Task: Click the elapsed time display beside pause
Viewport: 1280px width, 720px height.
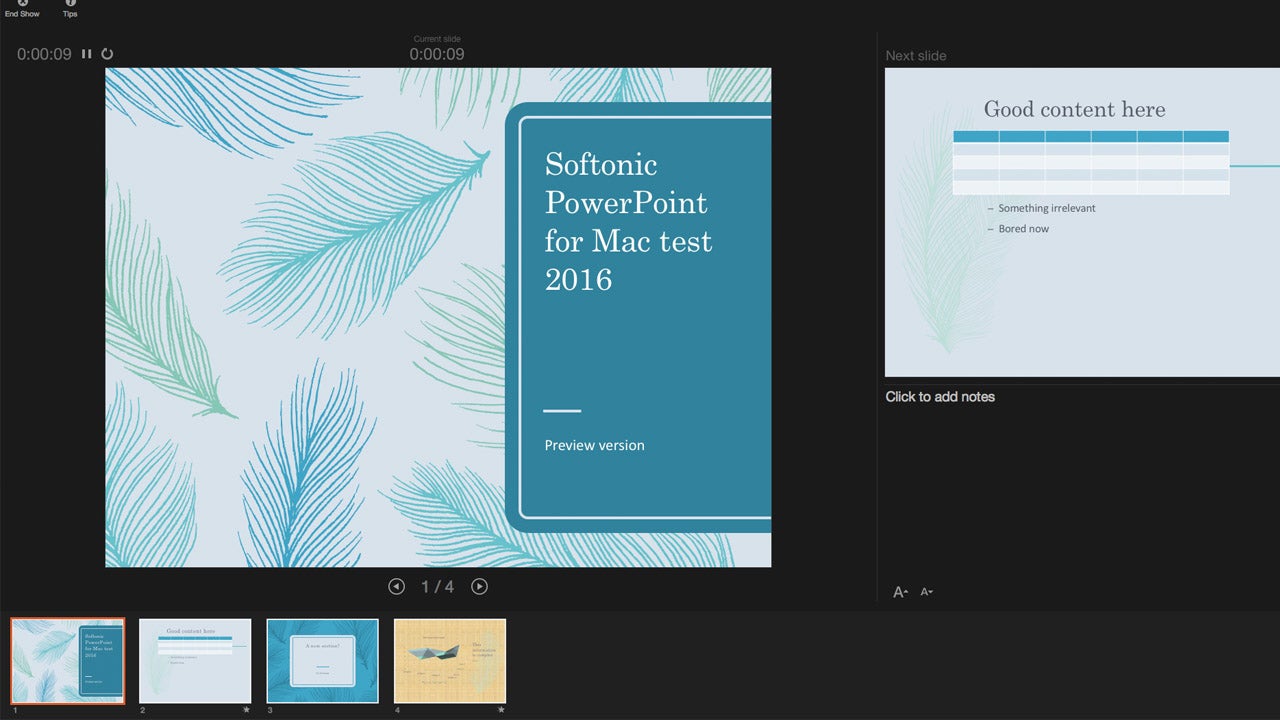Action: pos(44,54)
